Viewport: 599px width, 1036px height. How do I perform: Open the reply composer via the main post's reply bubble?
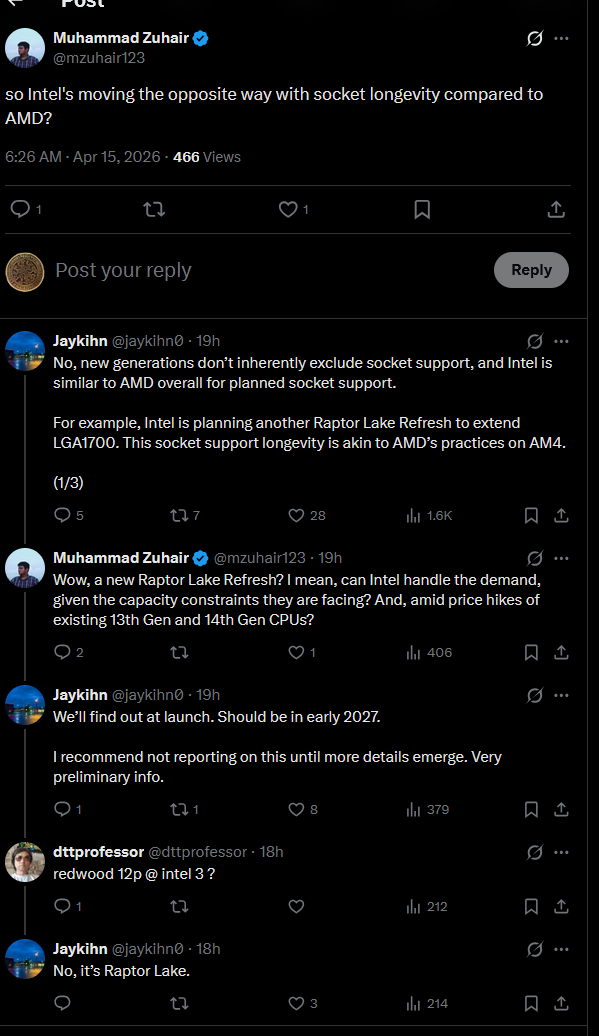pos(22,209)
